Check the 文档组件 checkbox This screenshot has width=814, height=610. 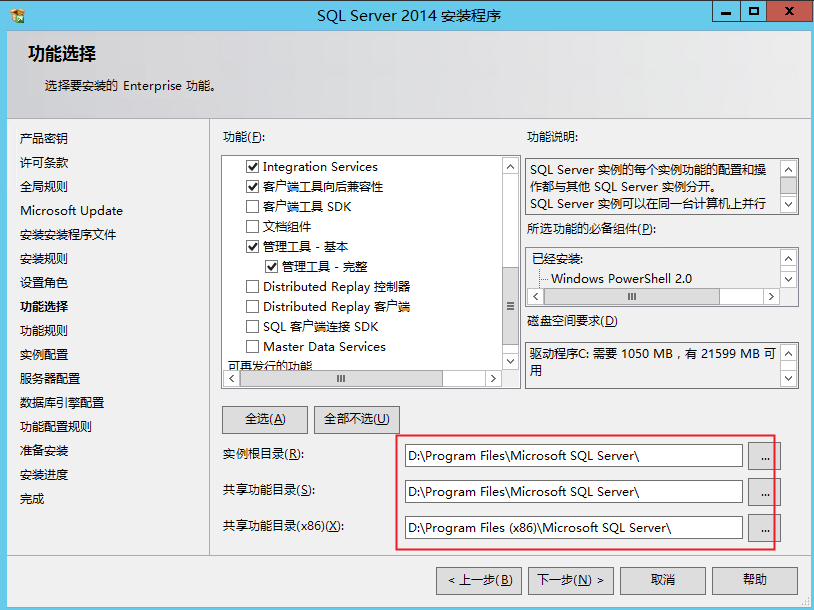click(252, 227)
